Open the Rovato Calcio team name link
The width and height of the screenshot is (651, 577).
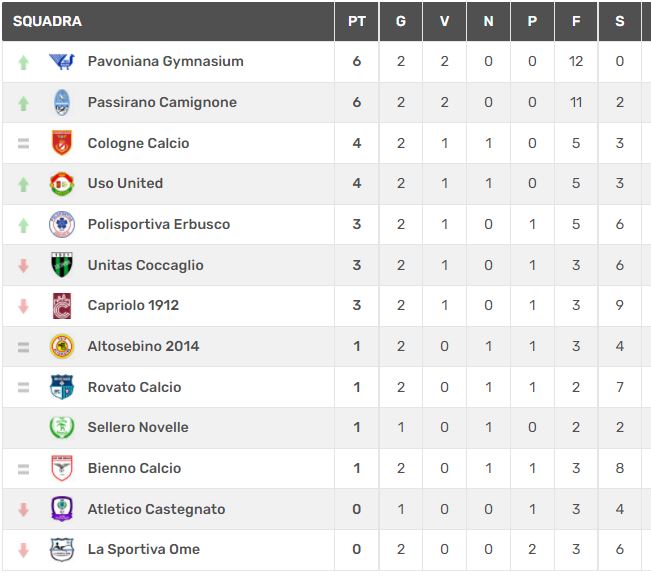135,387
